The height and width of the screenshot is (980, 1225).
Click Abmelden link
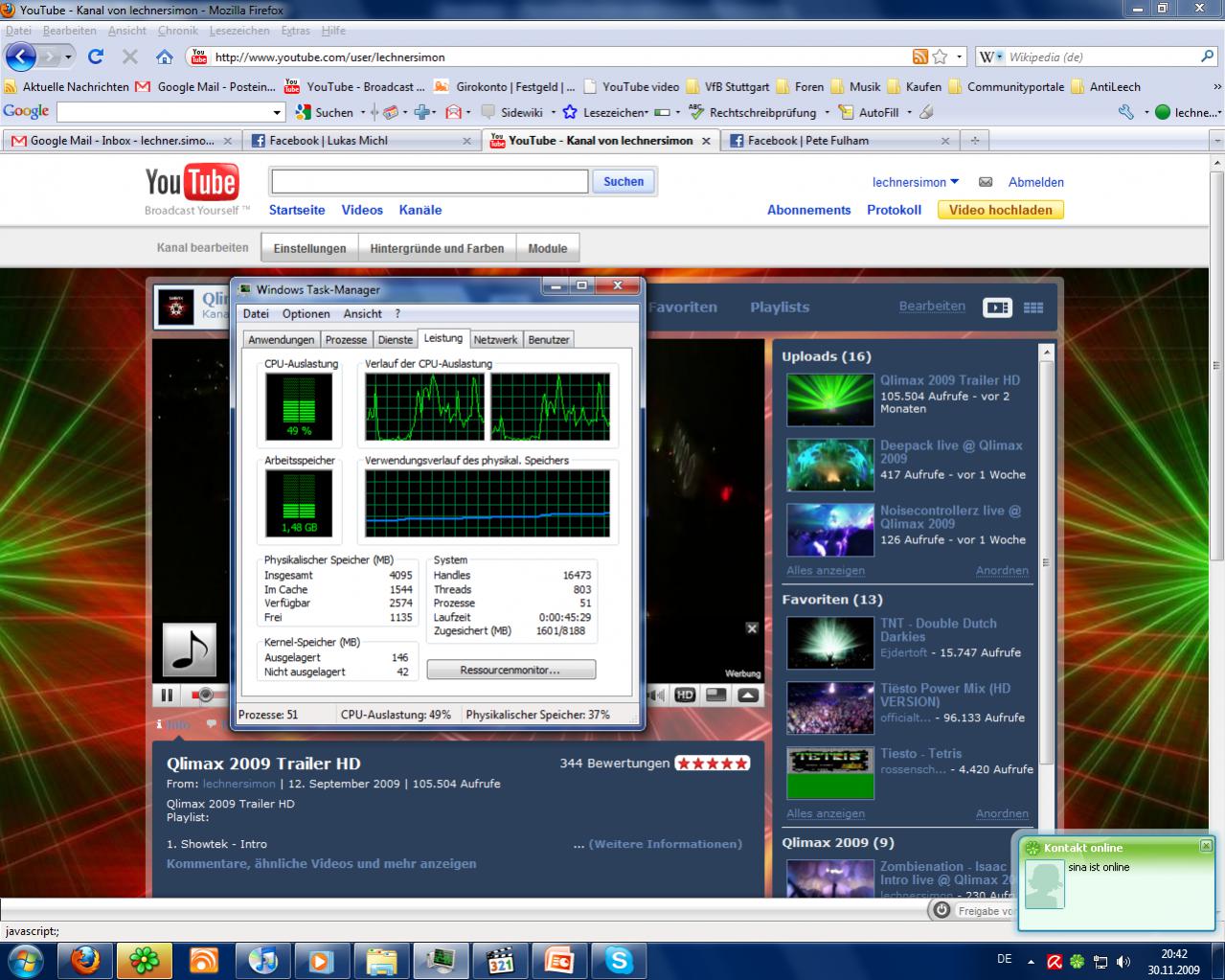1036,182
